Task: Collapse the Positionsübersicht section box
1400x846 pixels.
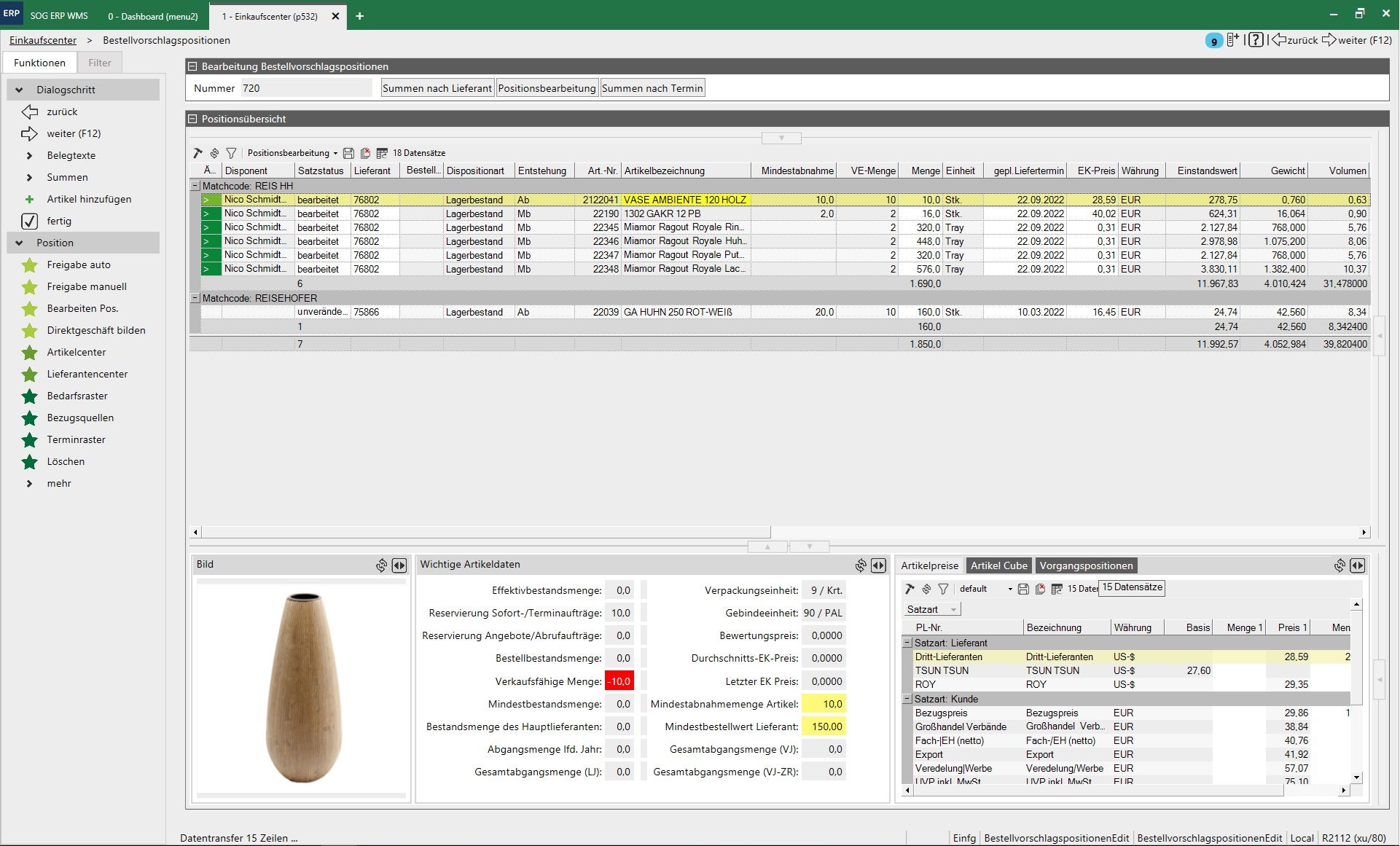Action: (x=193, y=119)
